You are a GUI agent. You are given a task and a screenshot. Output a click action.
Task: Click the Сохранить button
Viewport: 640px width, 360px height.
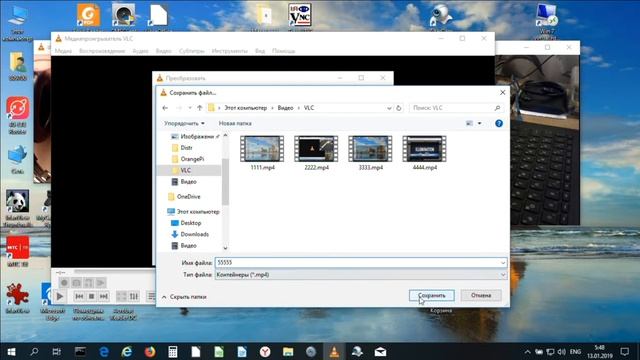click(x=431, y=295)
